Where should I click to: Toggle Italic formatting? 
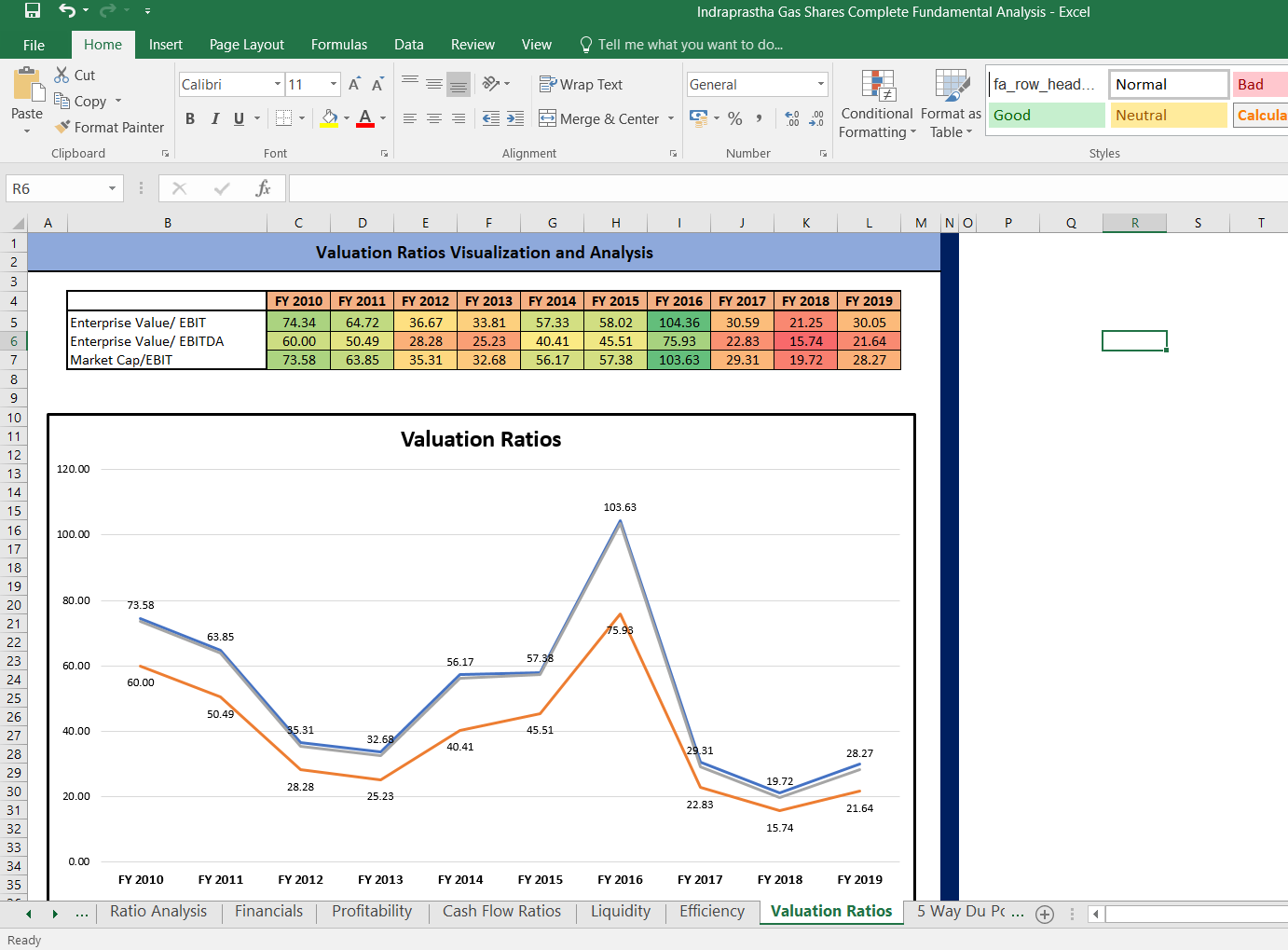(x=215, y=118)
